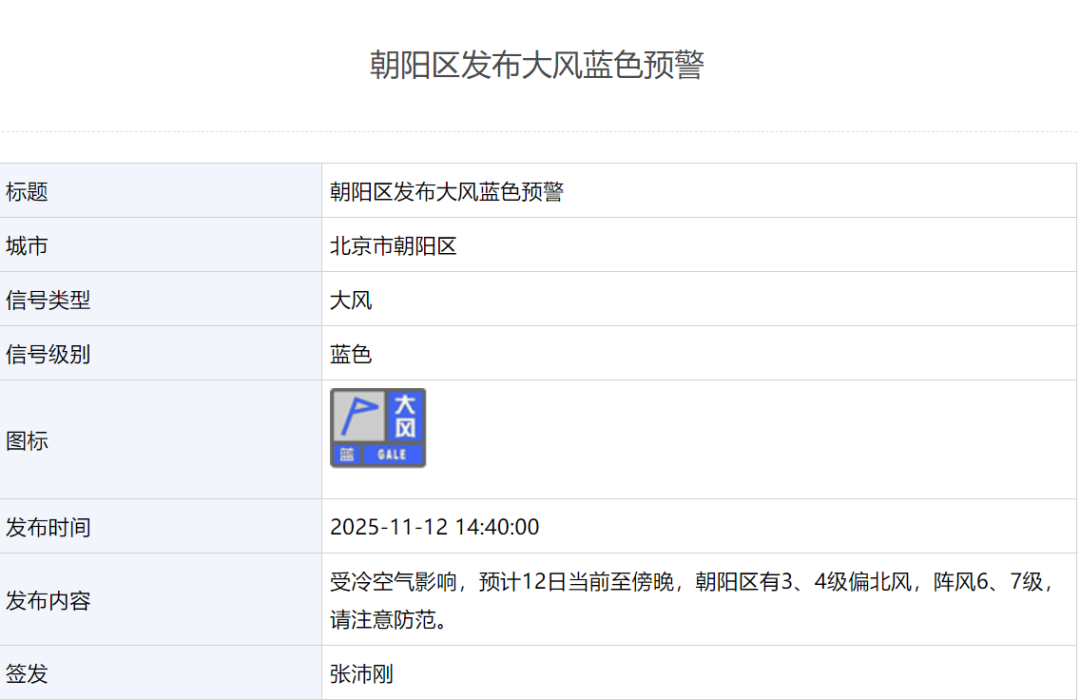
Task: Select the 信号类型 row label
Action: coord(48,300)
